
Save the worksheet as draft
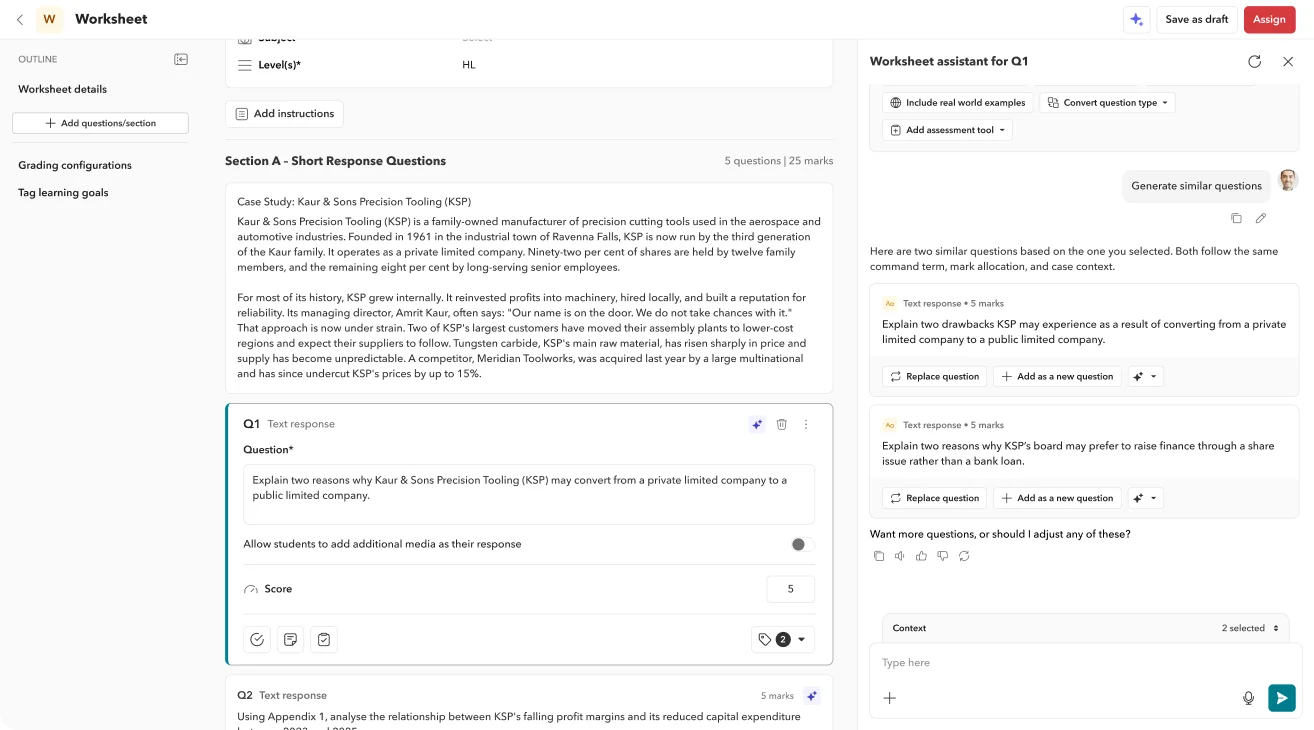(1197, 19)
